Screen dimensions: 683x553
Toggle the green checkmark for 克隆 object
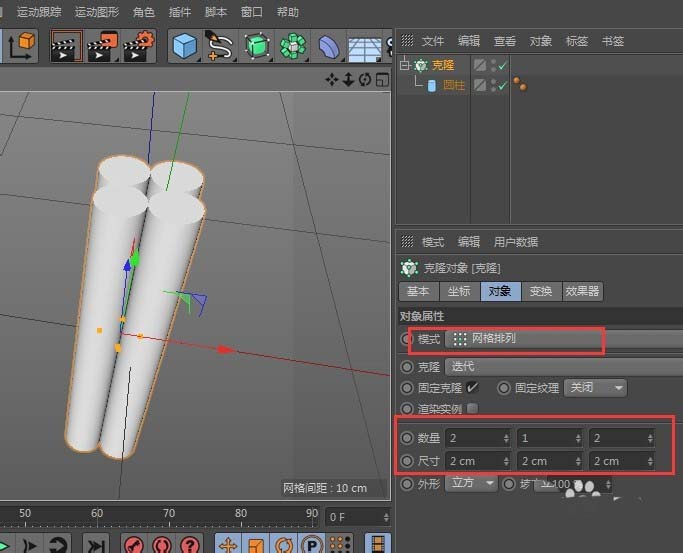coord(502,65)
